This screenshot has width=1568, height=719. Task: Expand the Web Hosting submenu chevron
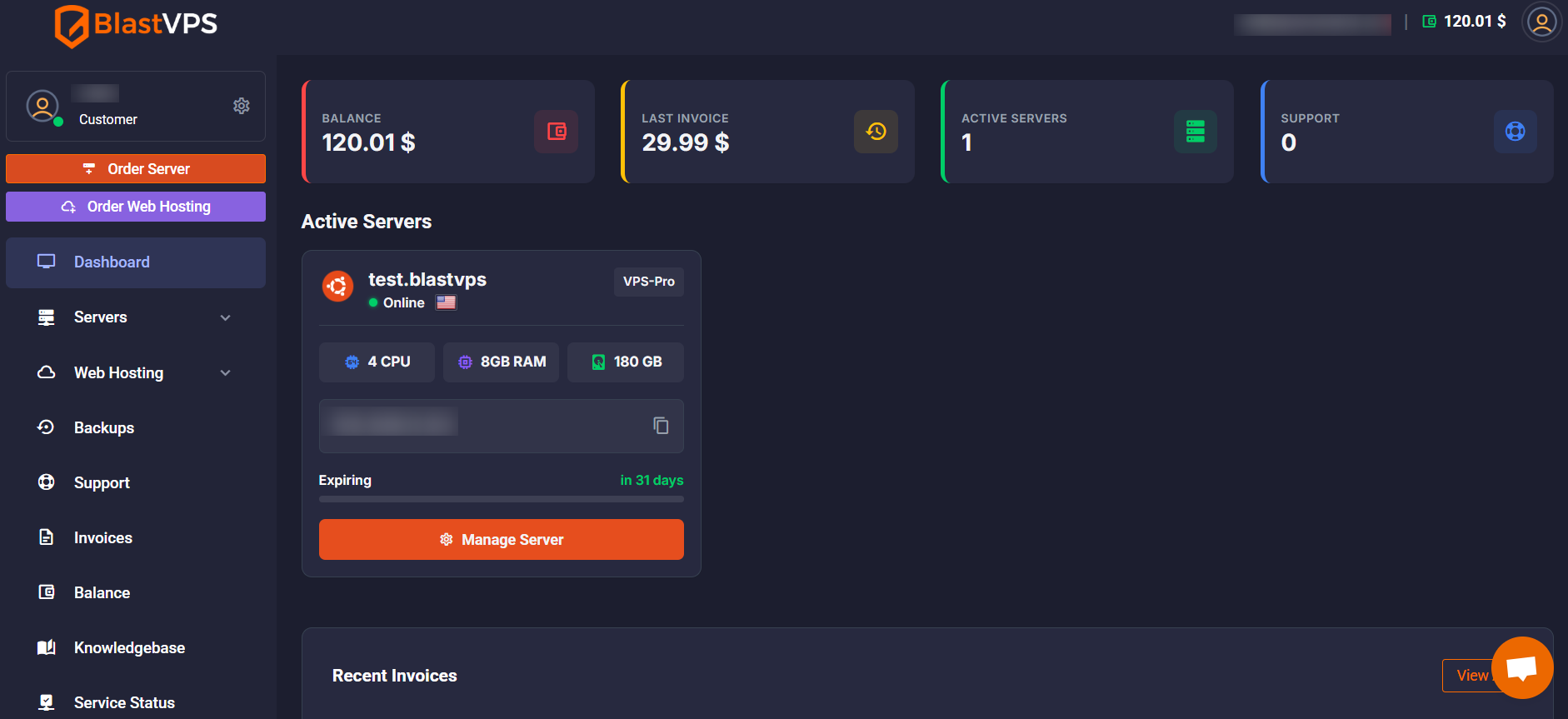point(226,372)
